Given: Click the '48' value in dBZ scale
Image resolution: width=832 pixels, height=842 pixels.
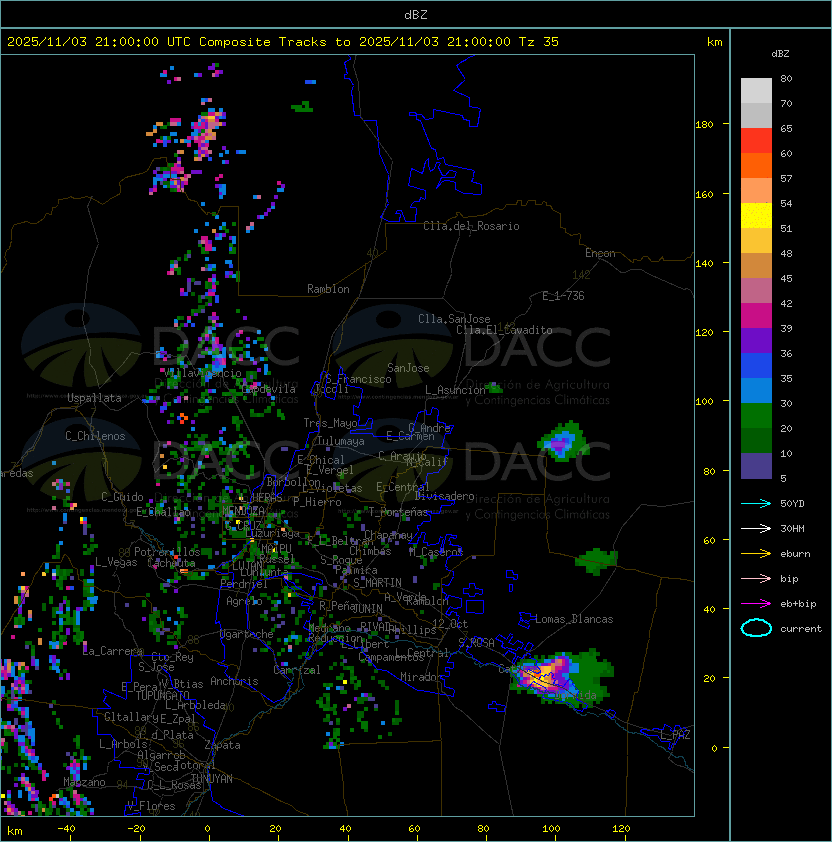Looking at the screenshot, I should coord(786,253).
